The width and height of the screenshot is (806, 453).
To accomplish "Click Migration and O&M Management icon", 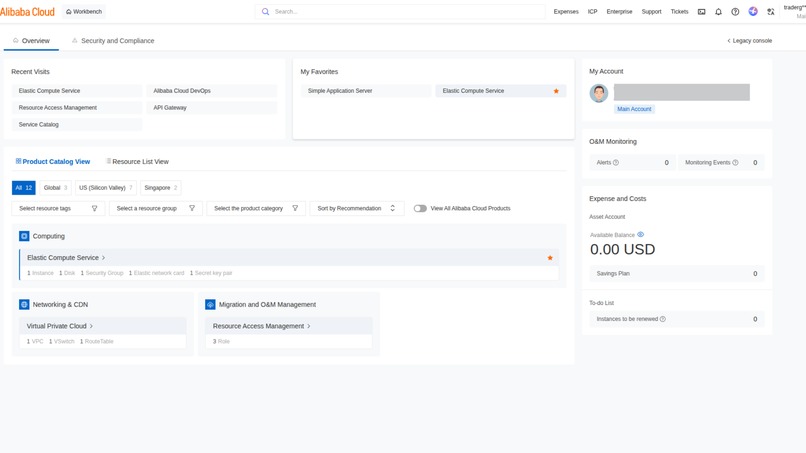I will pos(210,304).
